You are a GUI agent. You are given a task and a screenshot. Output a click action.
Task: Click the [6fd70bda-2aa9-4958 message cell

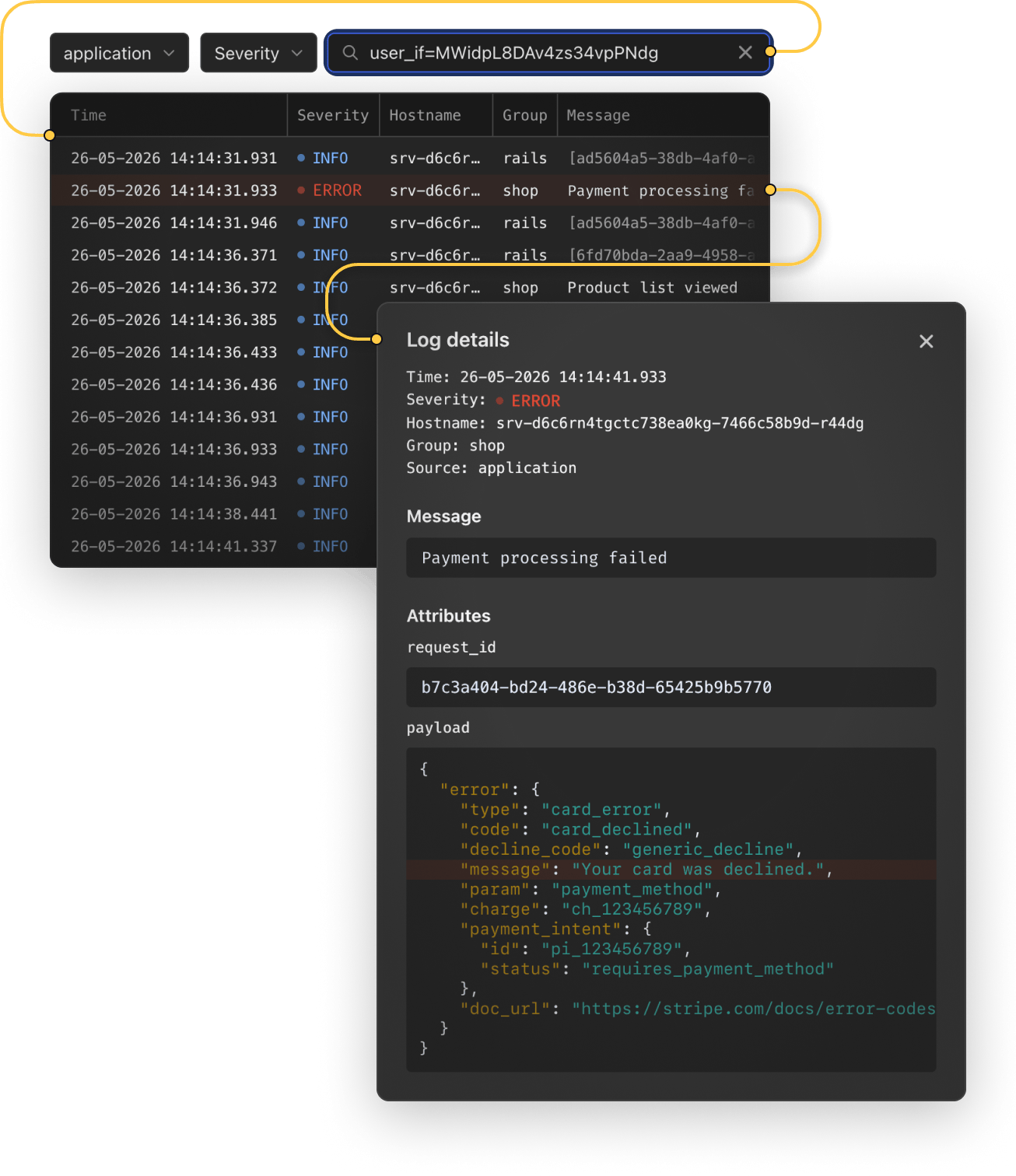click(661, 255)
